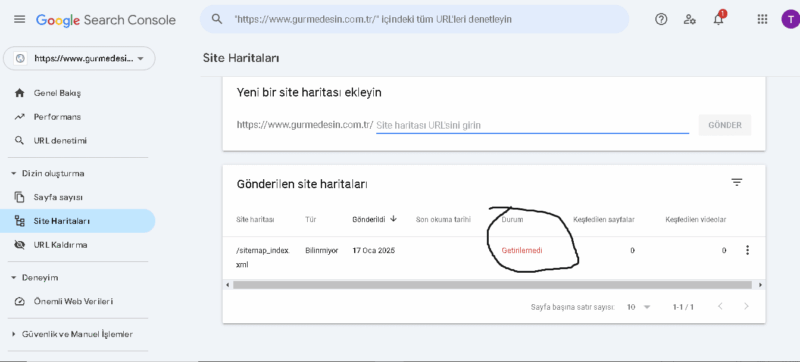Screen dimensions: 800x362
Task: Open the Help question mark icon
Action: coord(661,19)
